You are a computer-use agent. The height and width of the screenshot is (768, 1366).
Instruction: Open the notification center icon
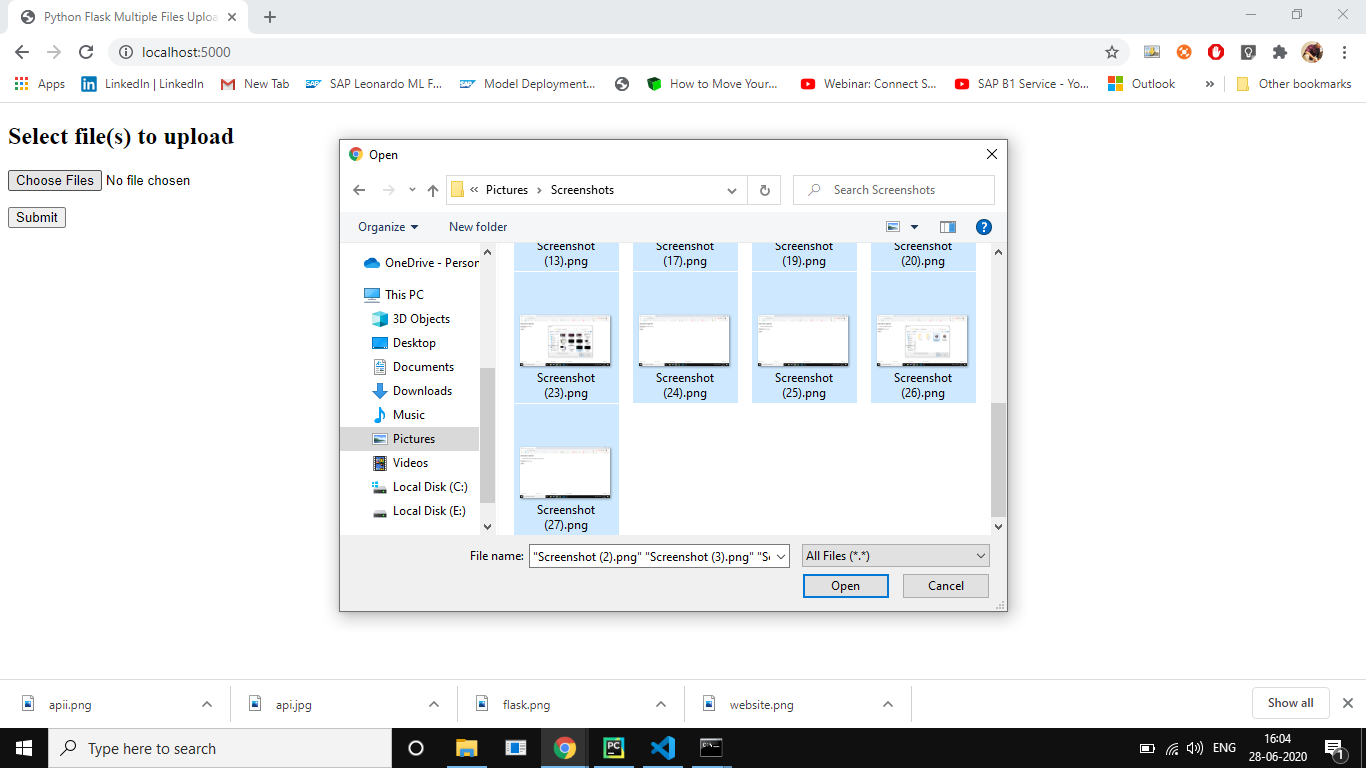[x=1333, y=748]
